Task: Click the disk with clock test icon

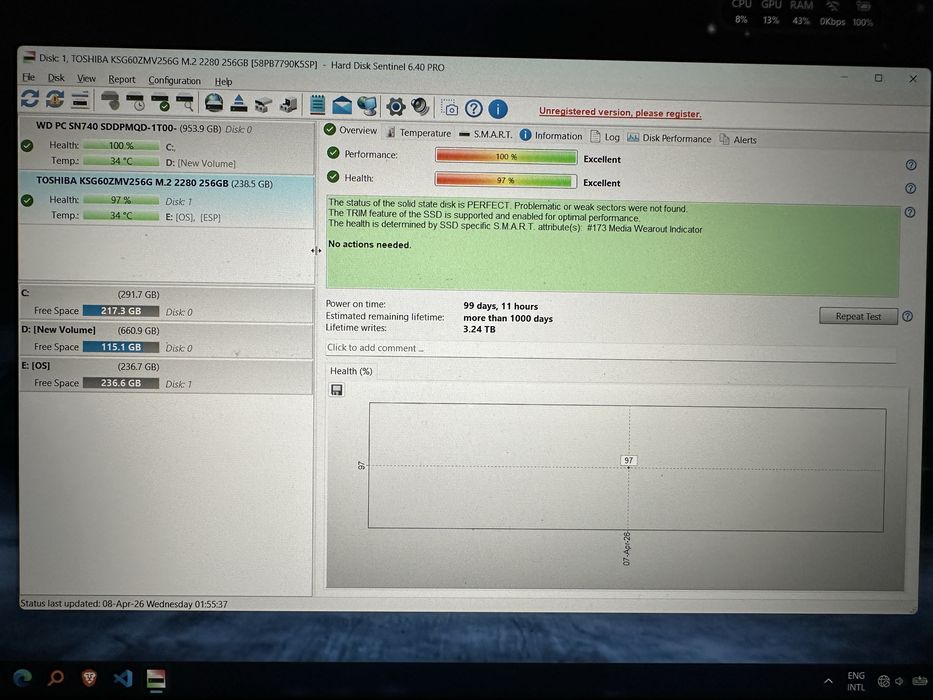Action: (x=136, y=102)
